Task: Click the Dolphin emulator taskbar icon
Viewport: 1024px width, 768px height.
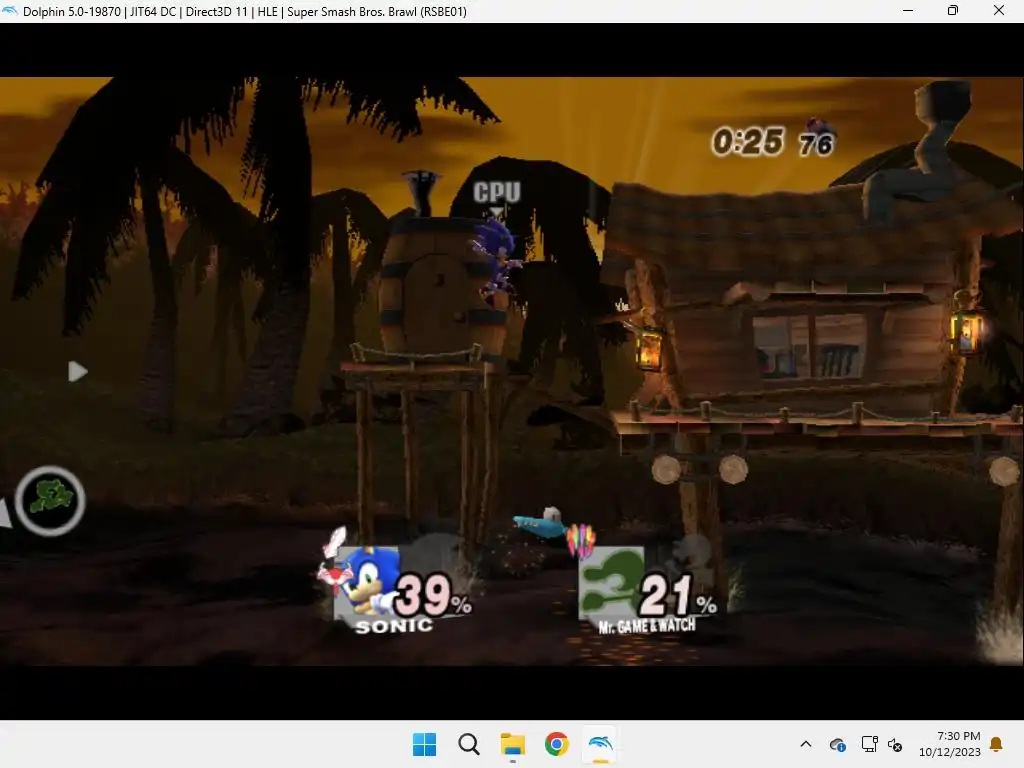Action: [x=601, y=744]
